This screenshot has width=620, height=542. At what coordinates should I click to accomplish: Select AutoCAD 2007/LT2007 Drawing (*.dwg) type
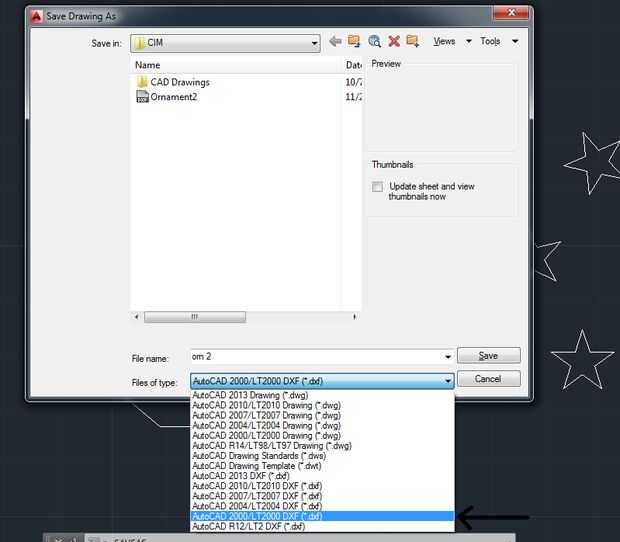click(x=322, y=415)
